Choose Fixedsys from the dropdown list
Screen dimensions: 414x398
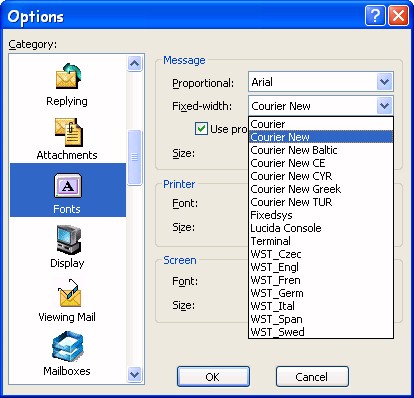pos(321,215)
